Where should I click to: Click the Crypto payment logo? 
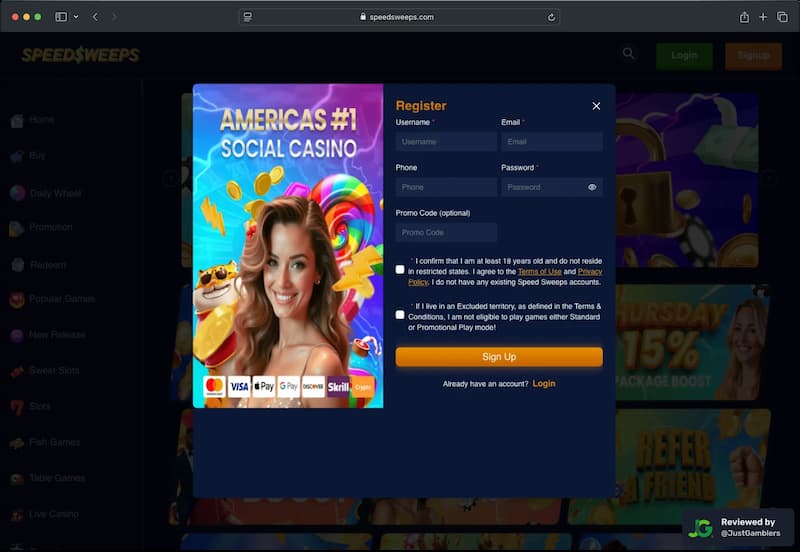pyautogui.click(x=363, y=387)
